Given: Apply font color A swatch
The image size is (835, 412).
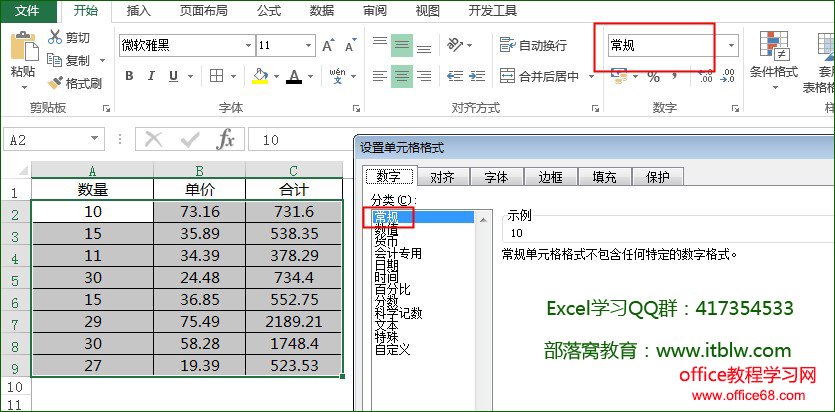Looking at the screenshot, I should (x=294, y=76).
